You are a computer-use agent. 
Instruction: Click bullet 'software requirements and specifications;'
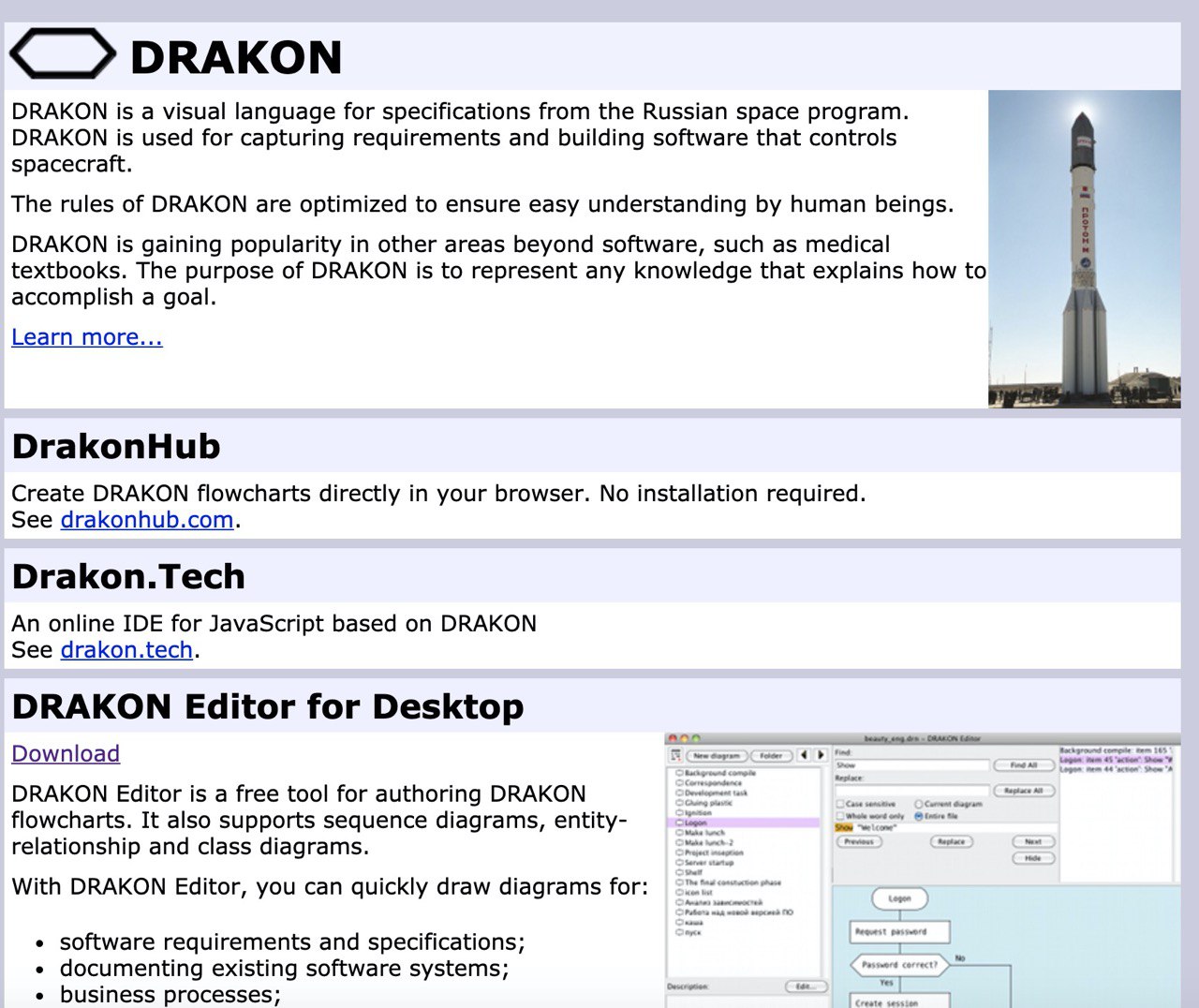[292, 942]
